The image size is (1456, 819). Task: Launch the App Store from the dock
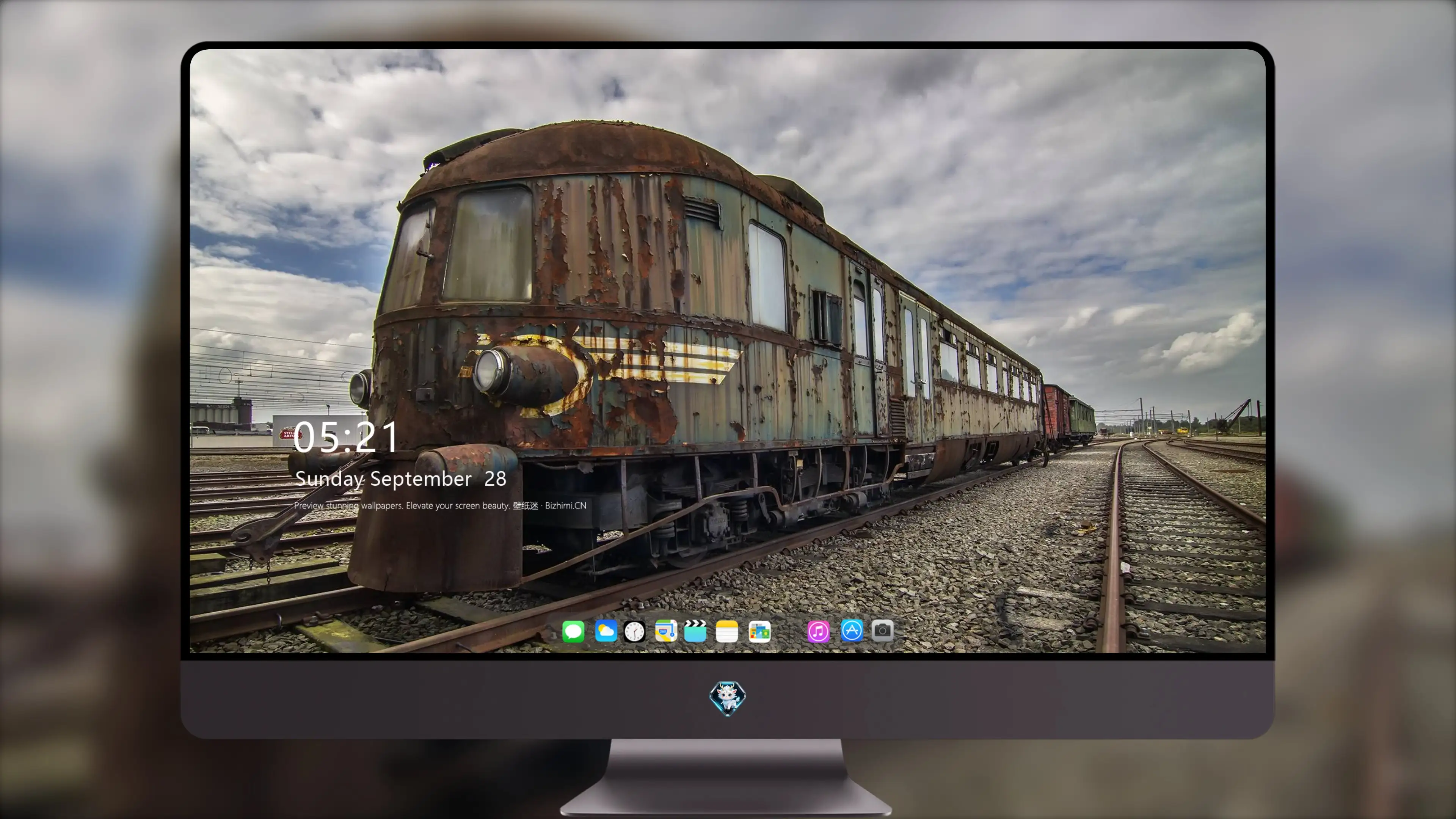(852, 630)
